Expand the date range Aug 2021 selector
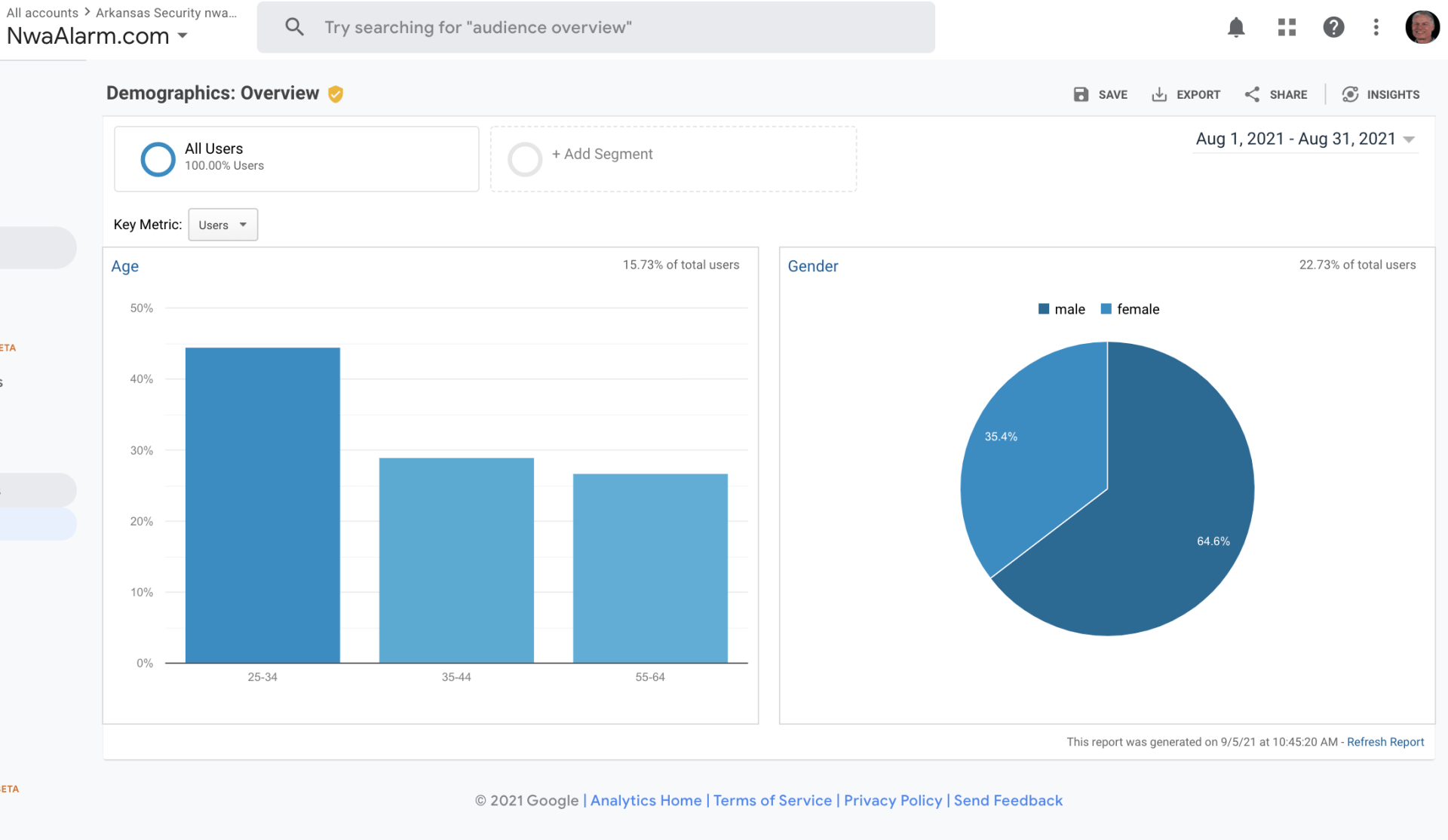Screen dimensions: 1448x840 tap(1409, 139)
